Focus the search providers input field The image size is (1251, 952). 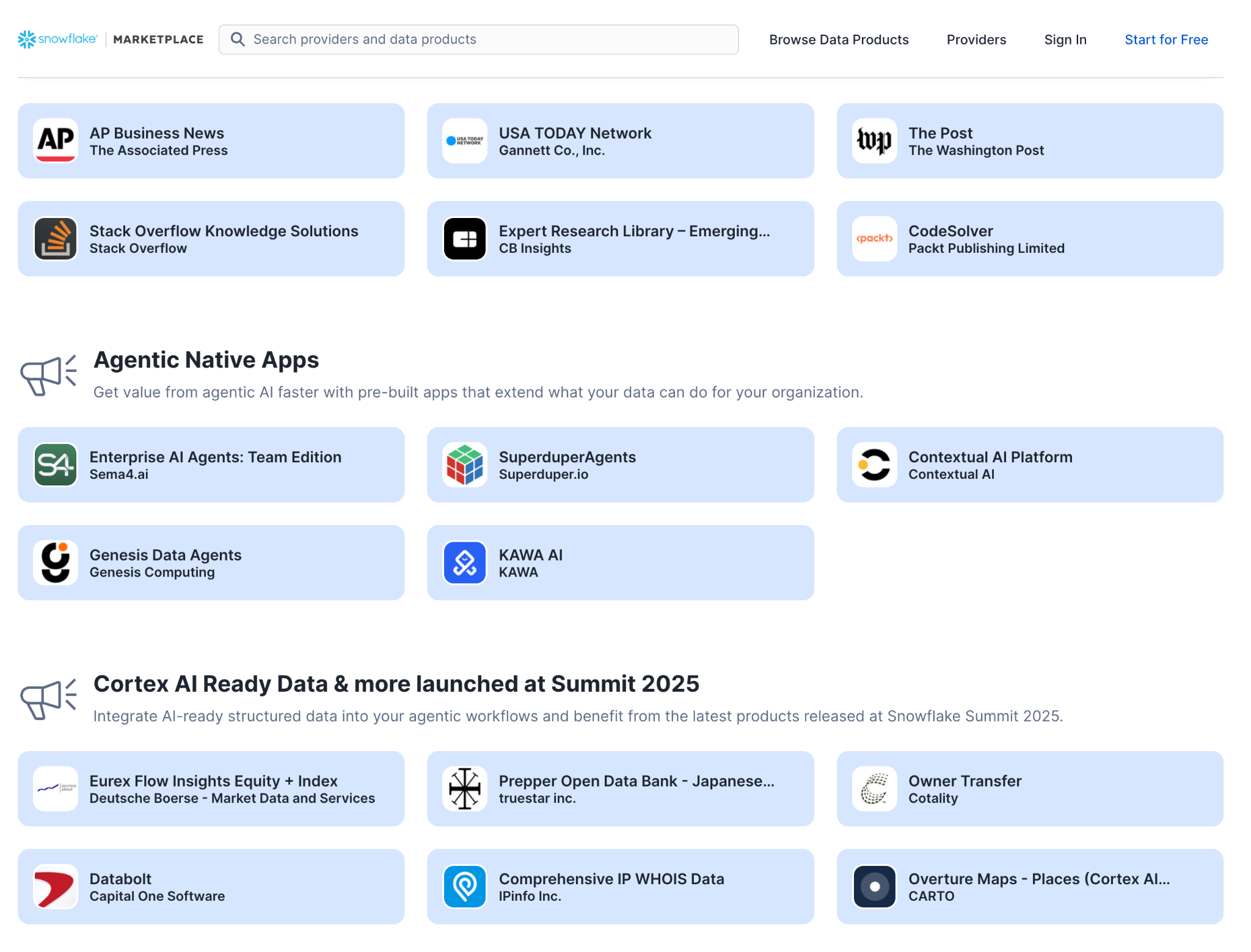(x=489, y=40)
